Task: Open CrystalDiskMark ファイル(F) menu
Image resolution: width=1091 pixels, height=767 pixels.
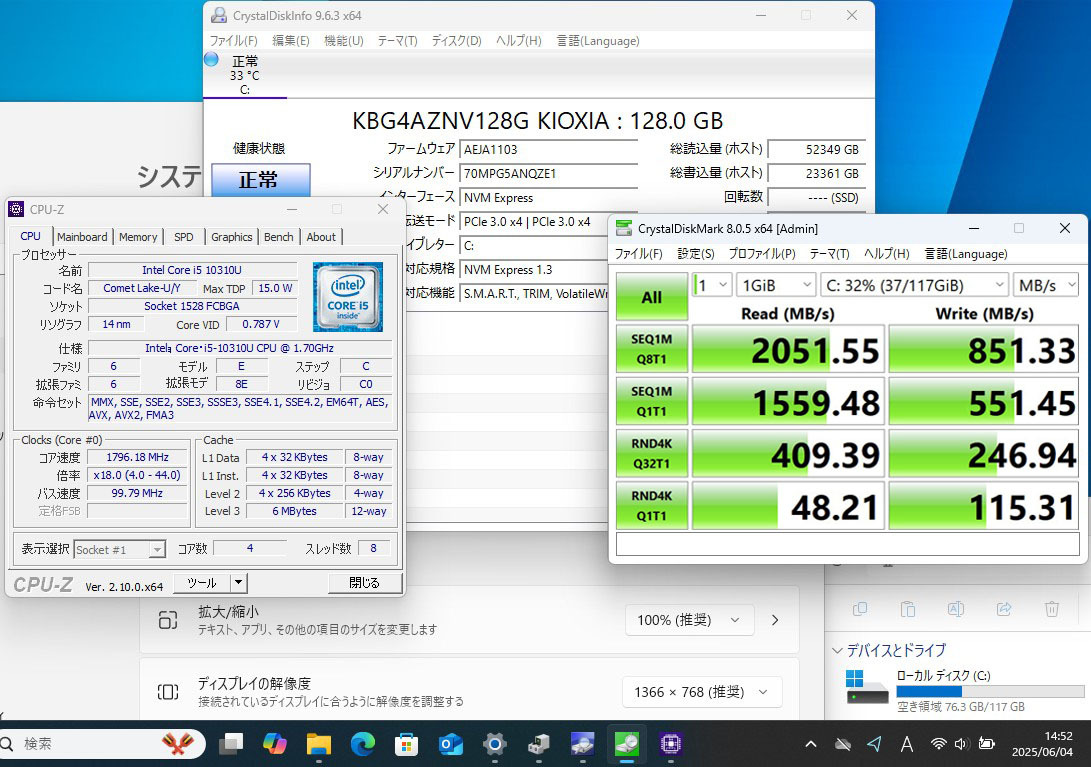Action: tap(639, 253)
